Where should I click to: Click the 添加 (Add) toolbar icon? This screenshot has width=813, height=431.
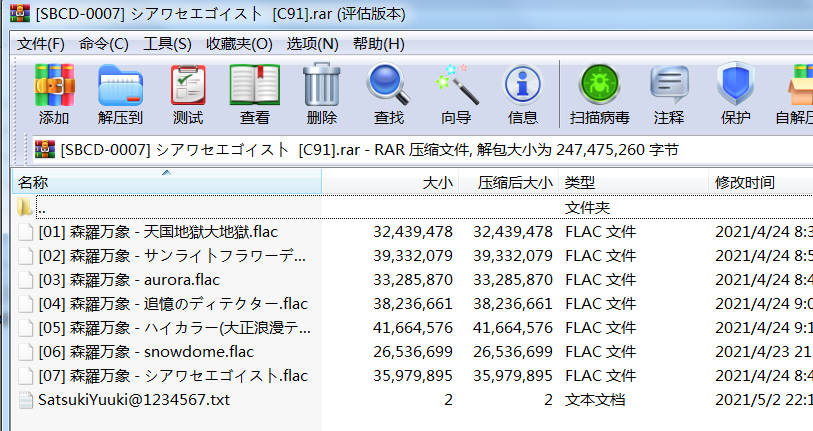pos(54,95)
